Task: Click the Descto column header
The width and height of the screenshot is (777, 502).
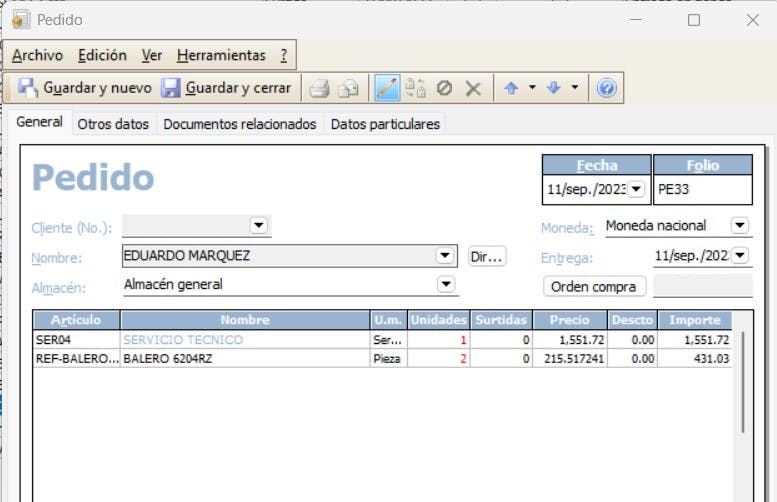Action: click(x=632, y=320)
